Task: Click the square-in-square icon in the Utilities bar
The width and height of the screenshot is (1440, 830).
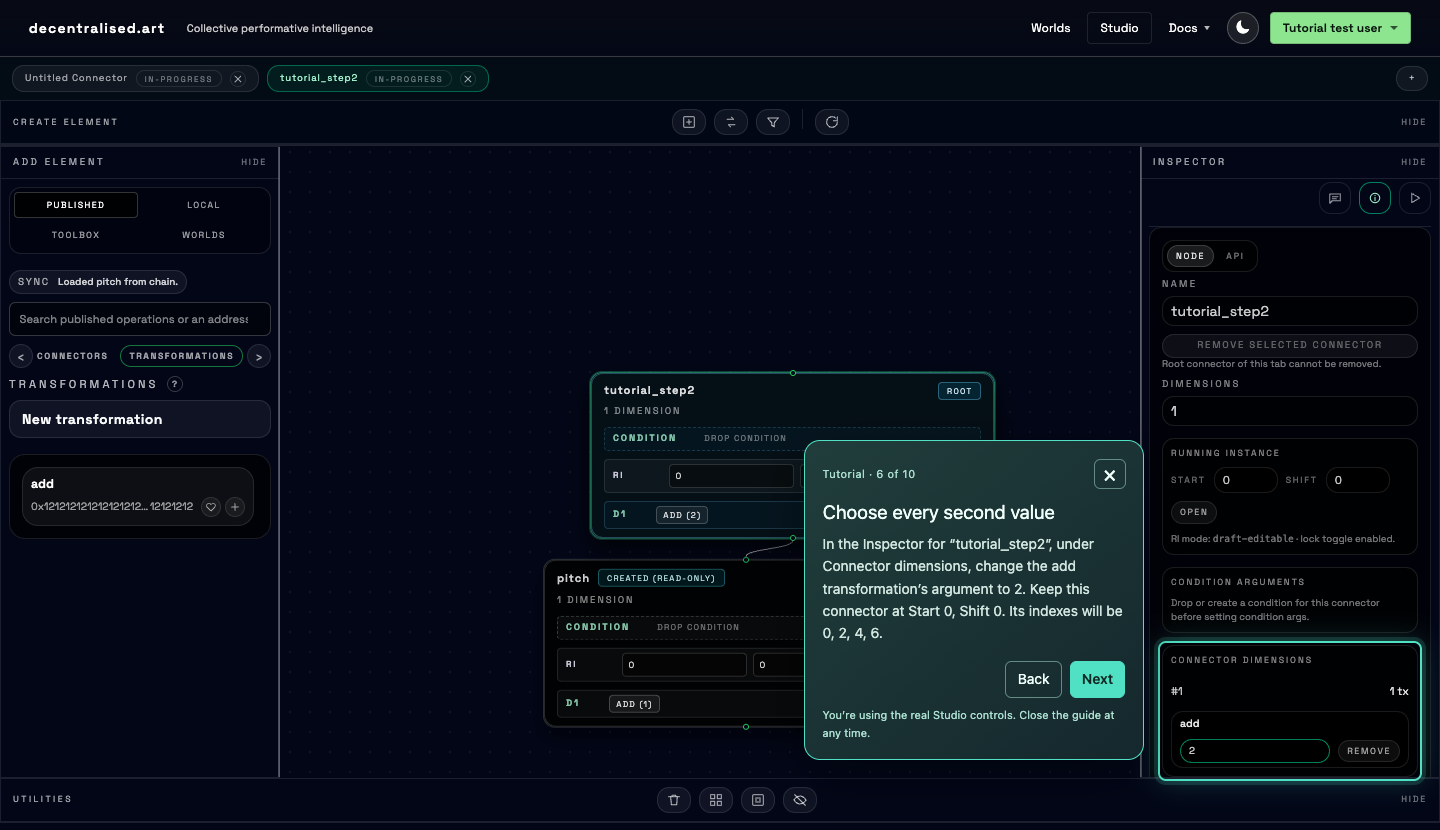Action: (758, 800)
